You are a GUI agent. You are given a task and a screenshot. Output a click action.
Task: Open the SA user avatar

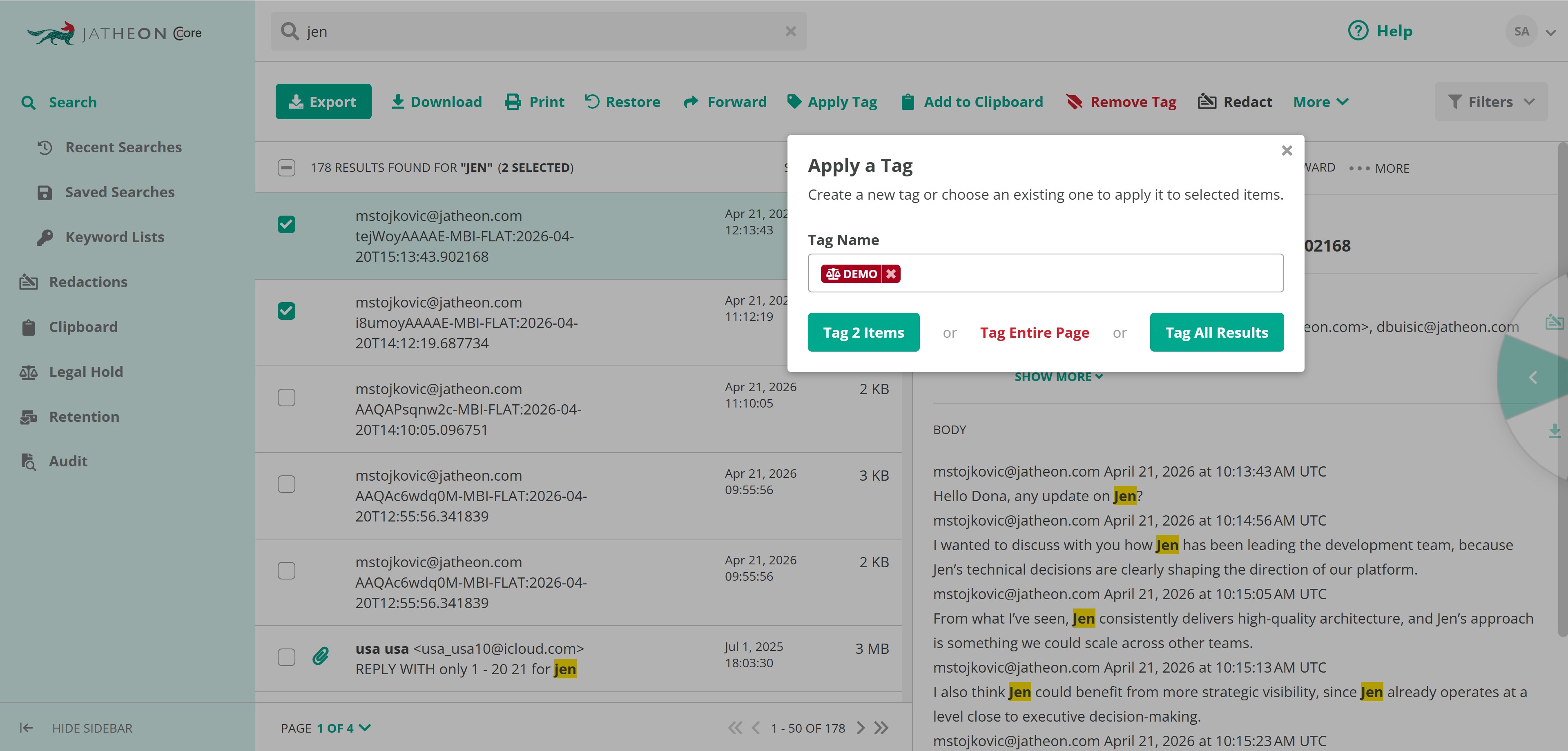[1521, 31]
